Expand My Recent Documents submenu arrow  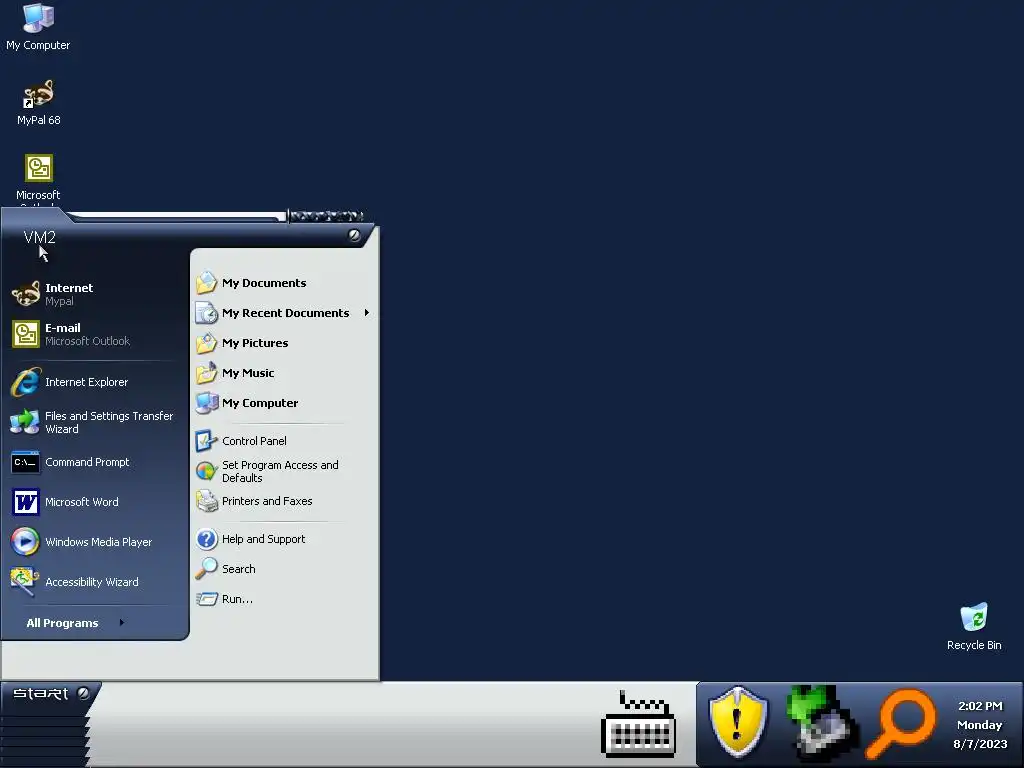366,313
